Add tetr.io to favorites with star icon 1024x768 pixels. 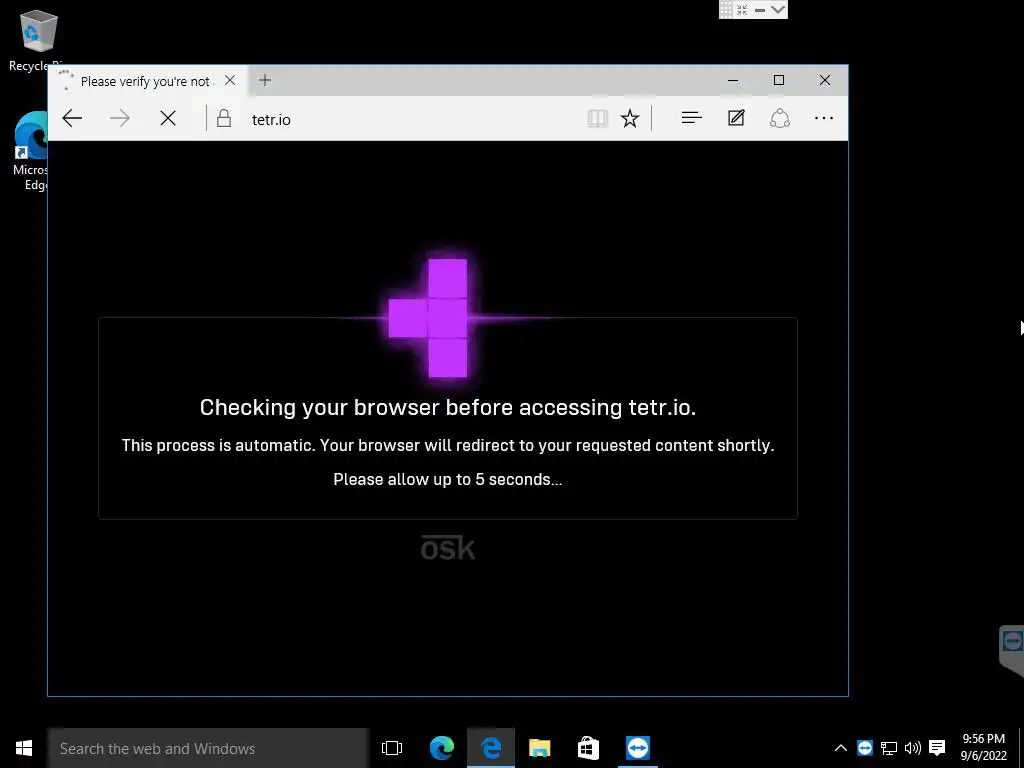pyautogui.click(x=630, y=118)
